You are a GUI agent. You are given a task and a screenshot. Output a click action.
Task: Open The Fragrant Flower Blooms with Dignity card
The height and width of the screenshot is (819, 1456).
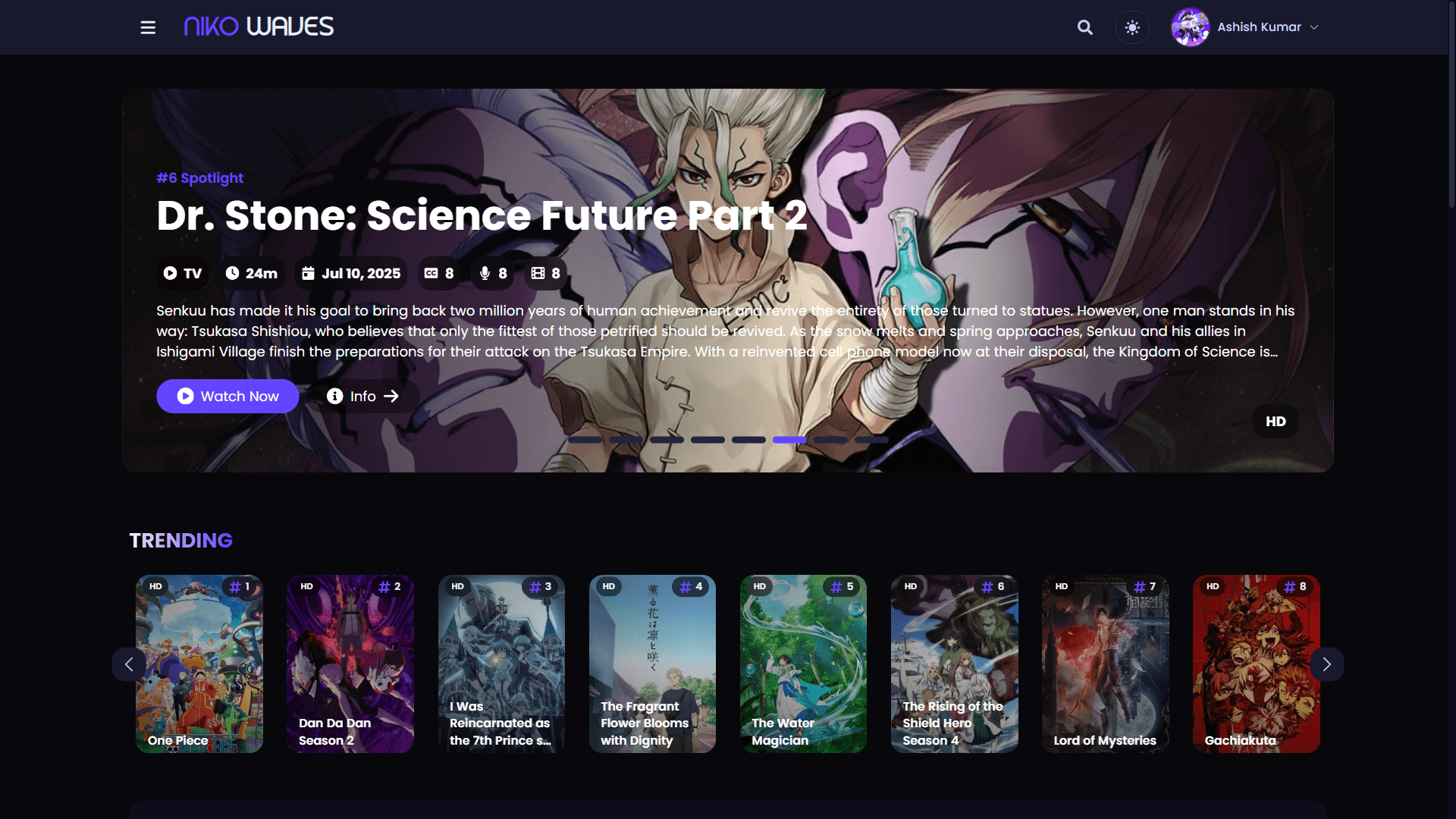click(x=652, y=664)
